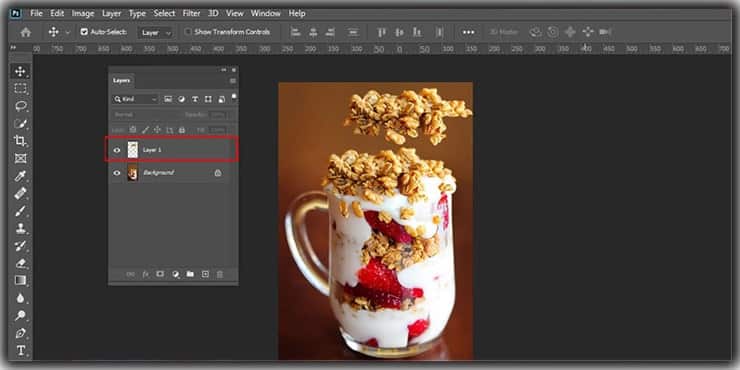Toggle smart object filter in Layers panel

click(x=221, y=99)
